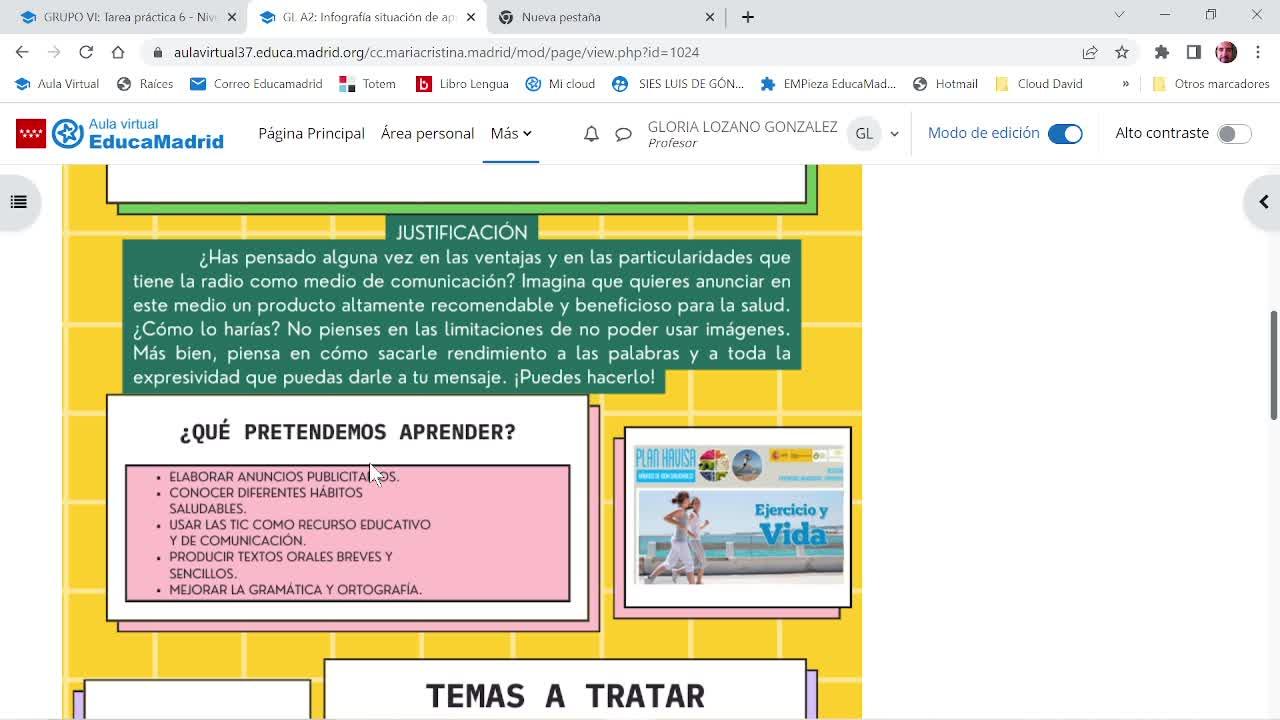This screenshot has height=720, width=1280.
Task: Click the ELABORAR ANUNCIOS bullet
Action: coord(284,477)
